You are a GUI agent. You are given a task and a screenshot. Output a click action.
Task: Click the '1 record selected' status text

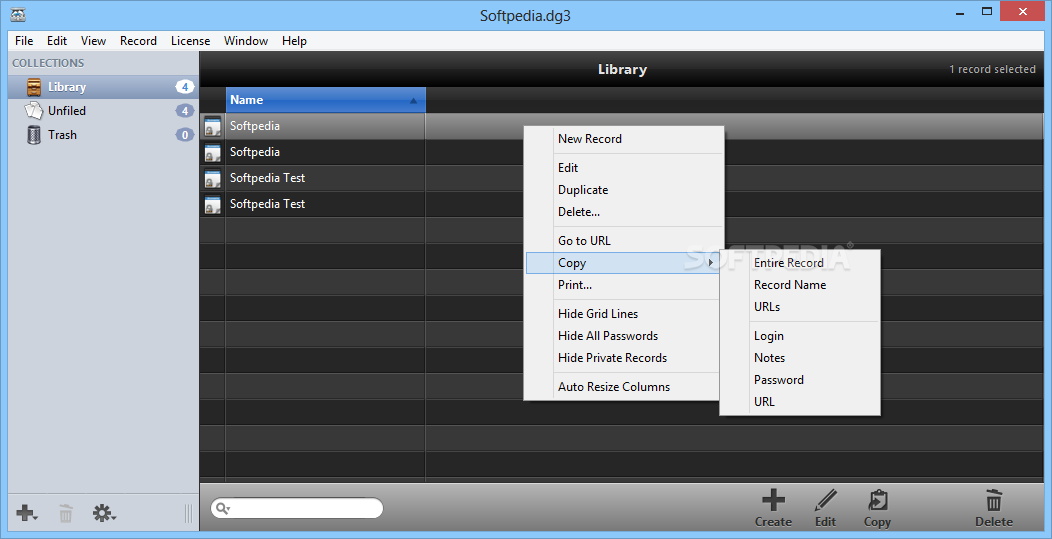(992, 69)
